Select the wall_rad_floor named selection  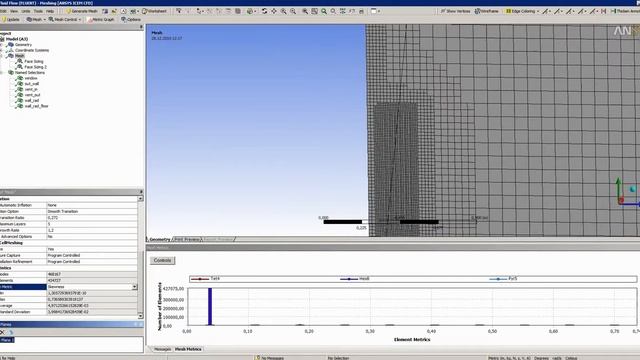point(36,106)
